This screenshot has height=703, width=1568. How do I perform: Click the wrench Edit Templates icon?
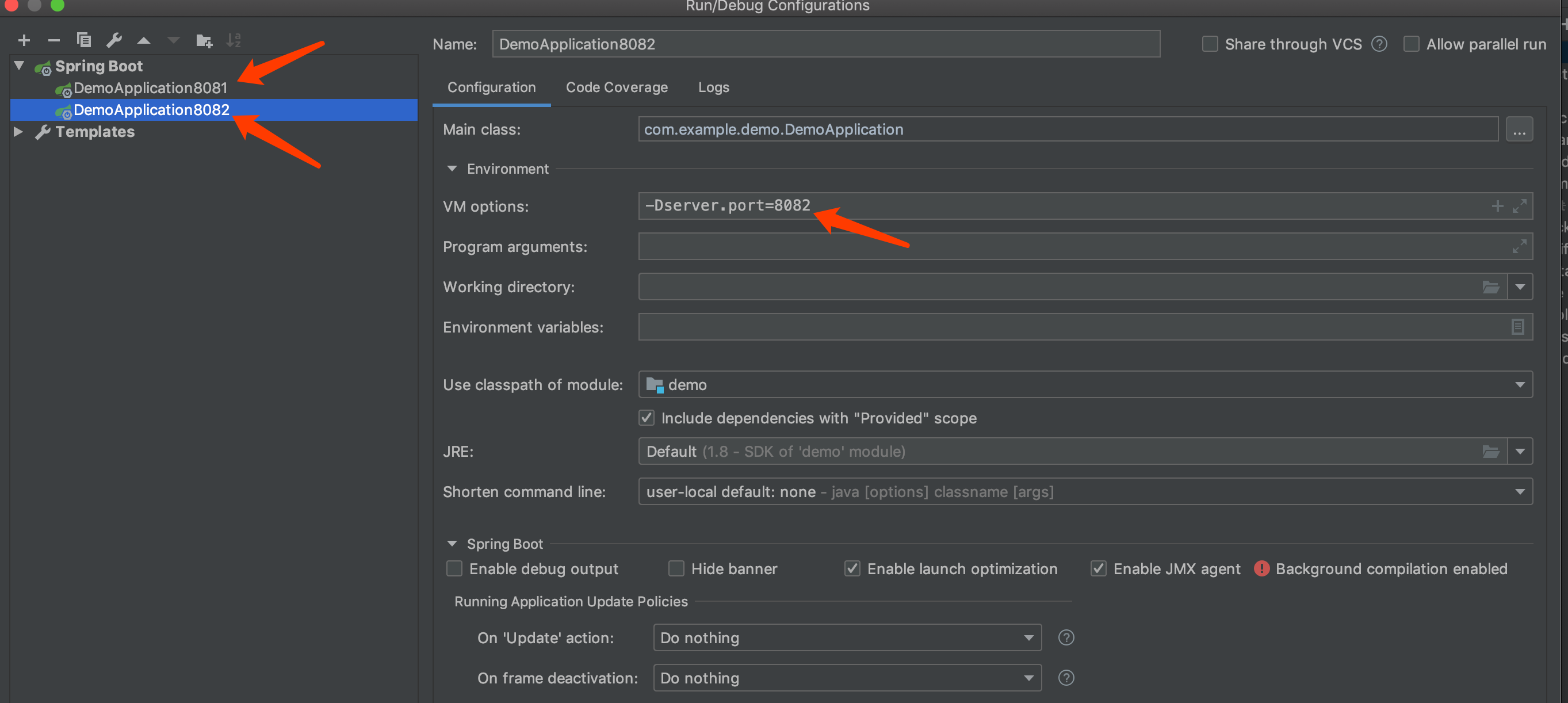114,41
